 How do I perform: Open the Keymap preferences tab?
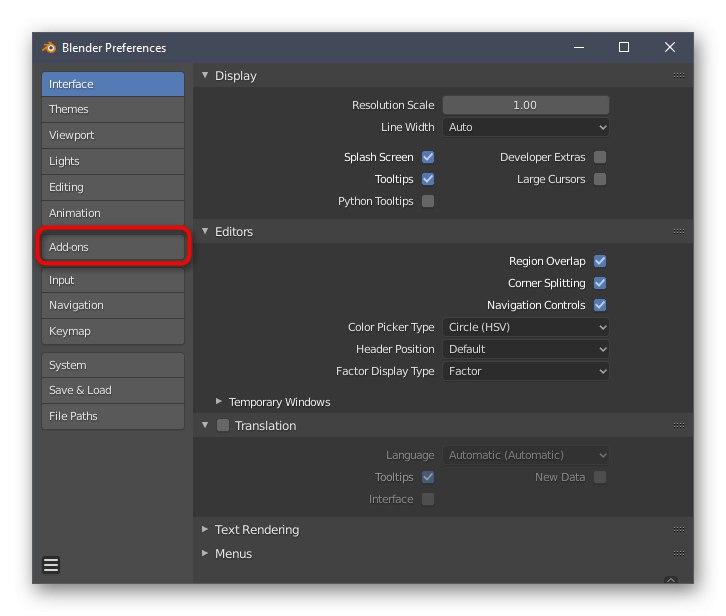(x=112, y=331)
